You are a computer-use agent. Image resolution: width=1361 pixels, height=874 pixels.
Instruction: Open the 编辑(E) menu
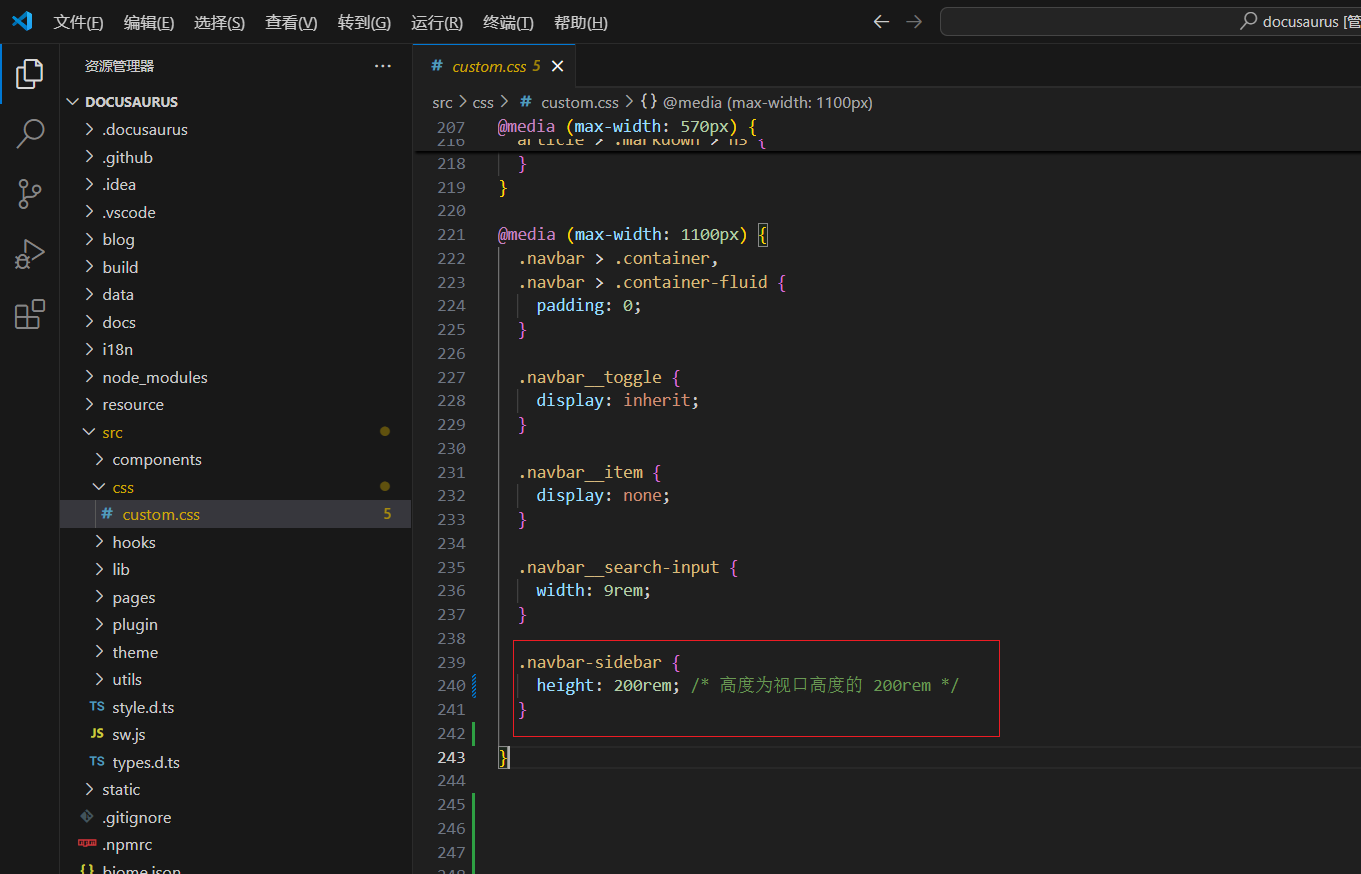[149, 22]
